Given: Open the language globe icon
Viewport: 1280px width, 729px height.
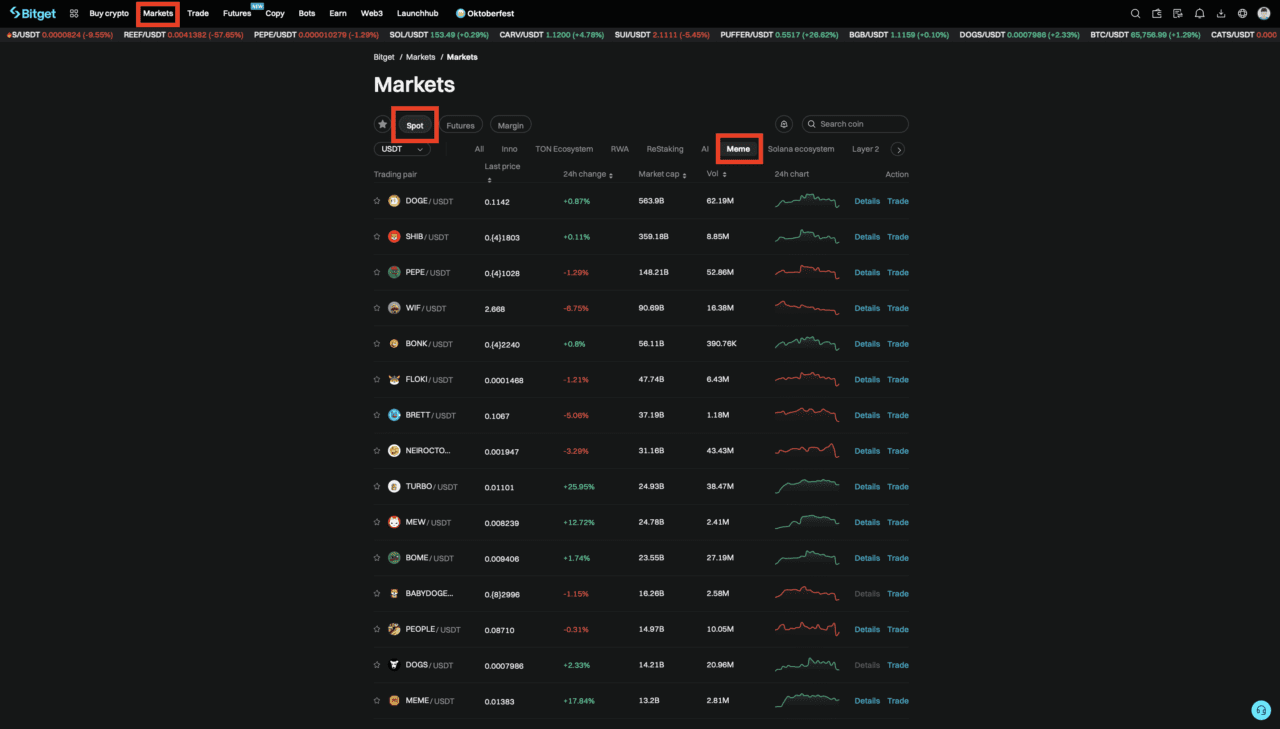Looking at the screenshot, I should pyautogui.click(x=1242, y=14).
